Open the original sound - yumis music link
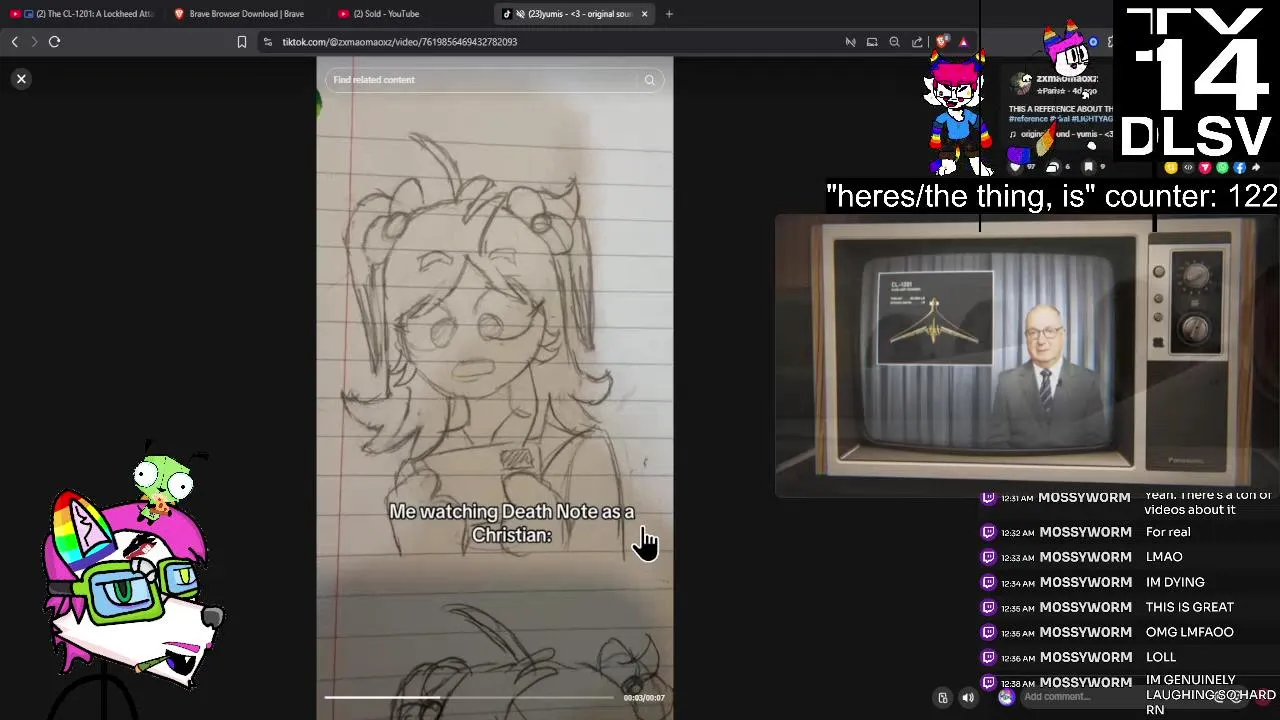 click(1062, 134)
